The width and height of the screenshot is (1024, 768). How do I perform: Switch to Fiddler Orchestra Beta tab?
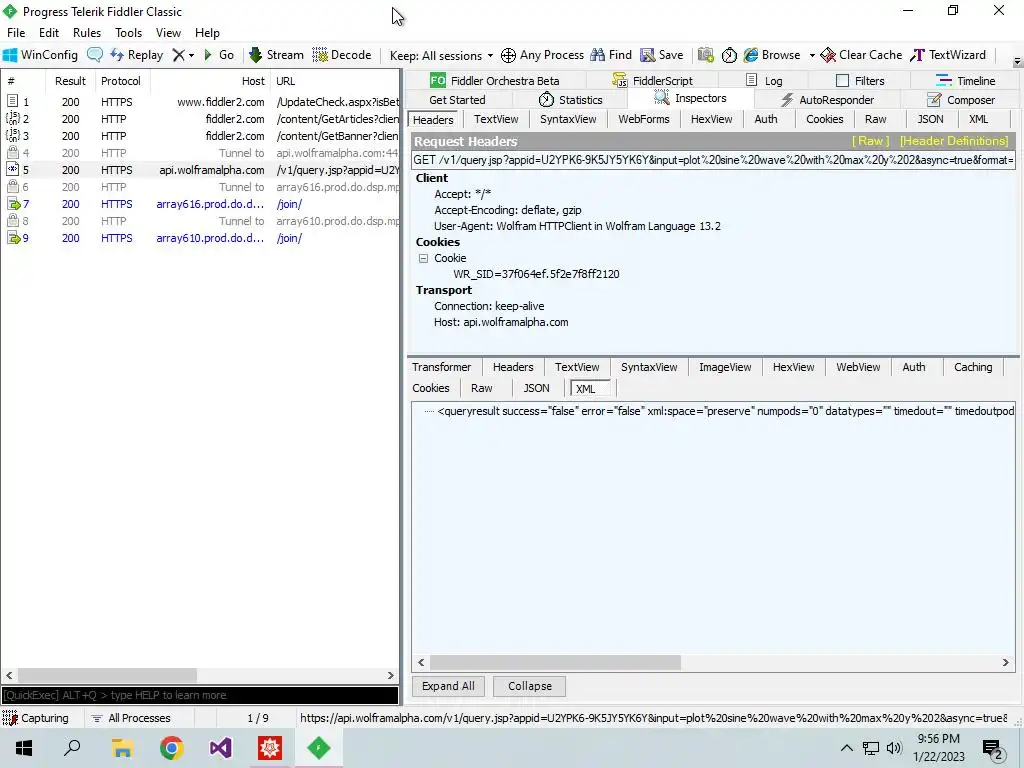click(494, 80)
